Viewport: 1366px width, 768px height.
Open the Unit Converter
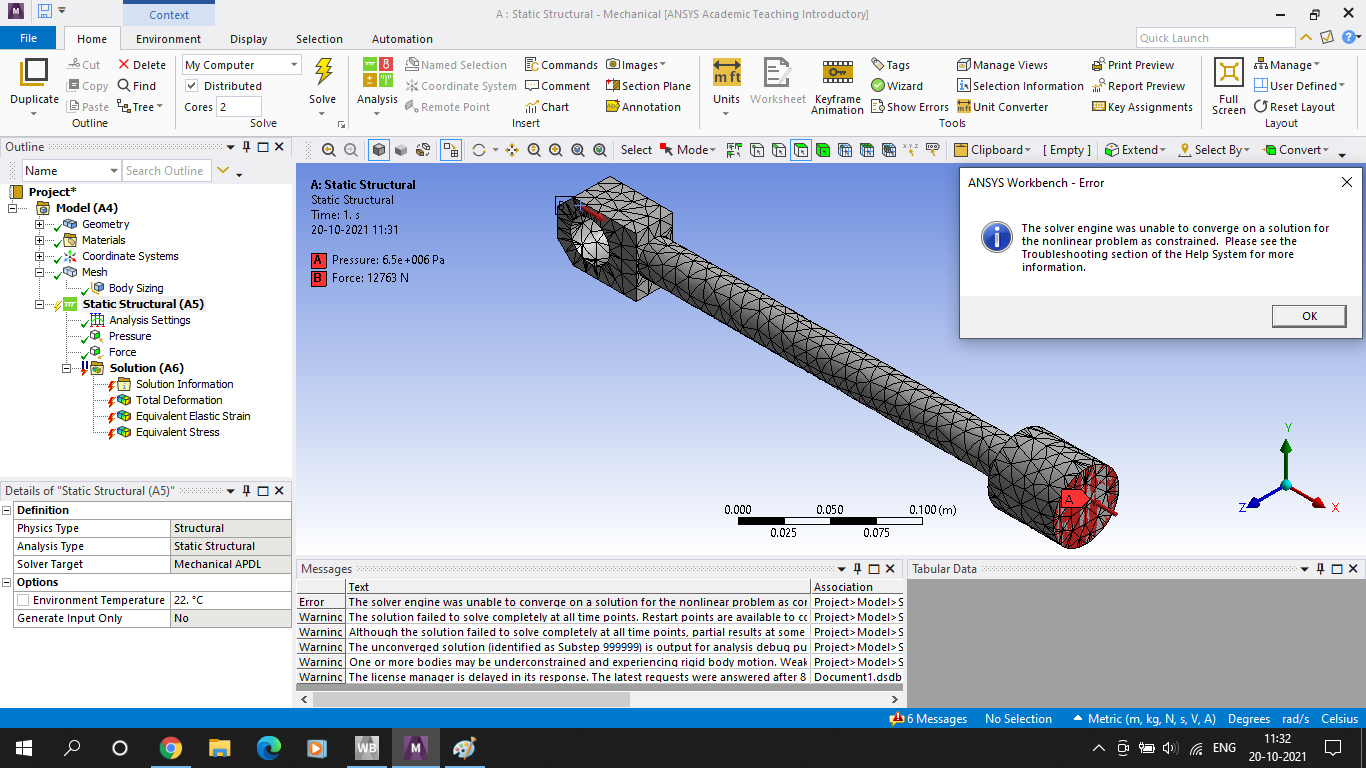(1002, 107)
